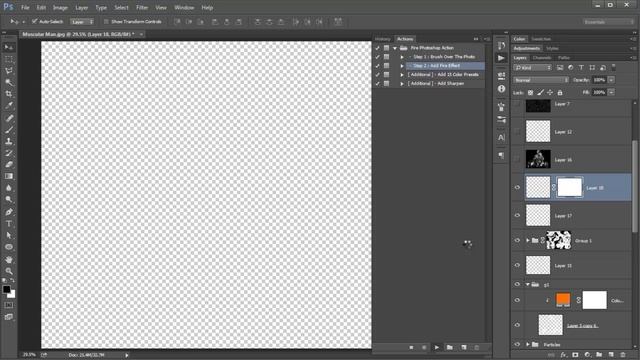Click the Layer 16 thumbnail
The height and width of the screenshot is (360, 640).
point(538,159)
